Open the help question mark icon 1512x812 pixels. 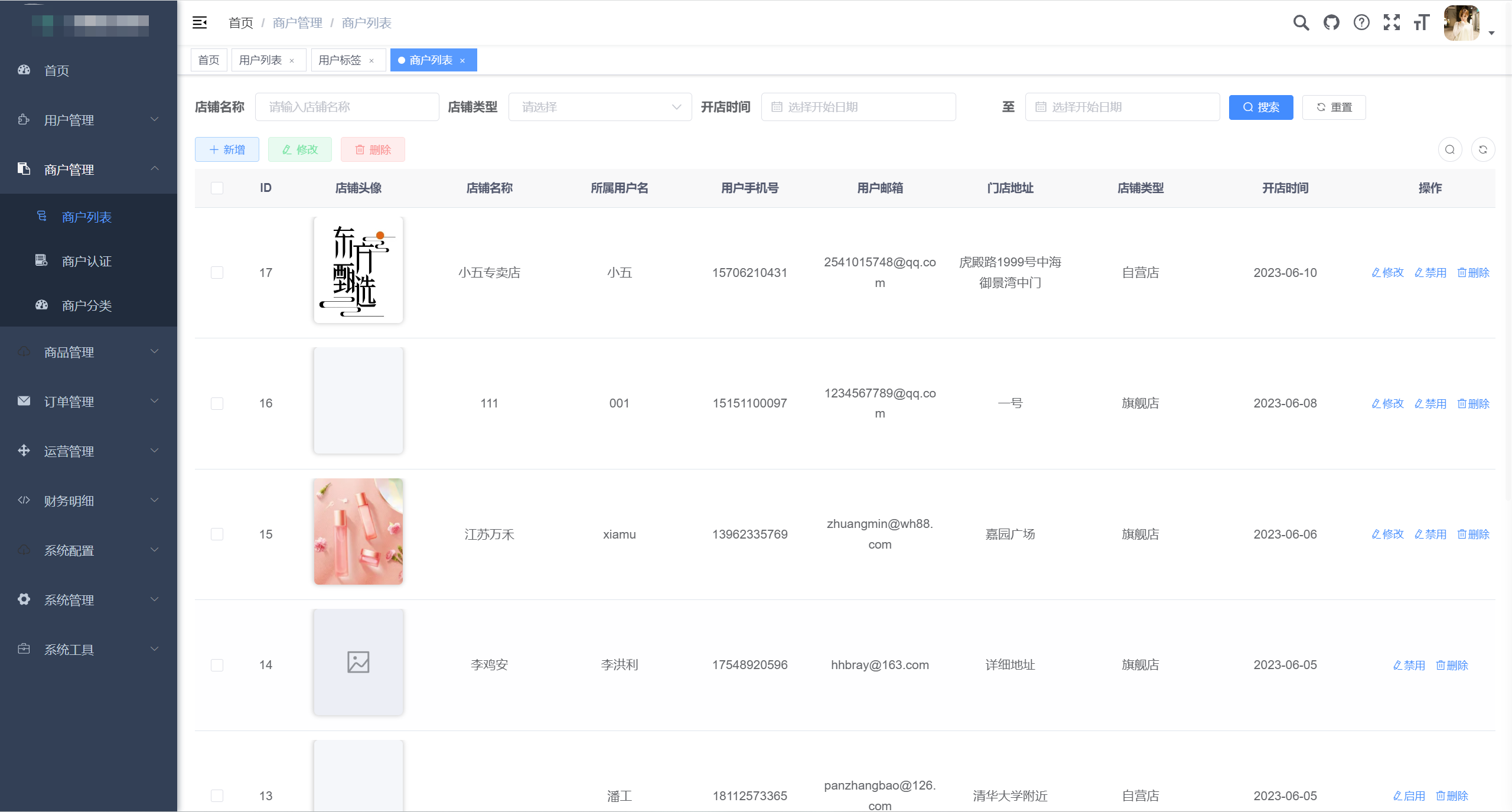(1361, 22)
